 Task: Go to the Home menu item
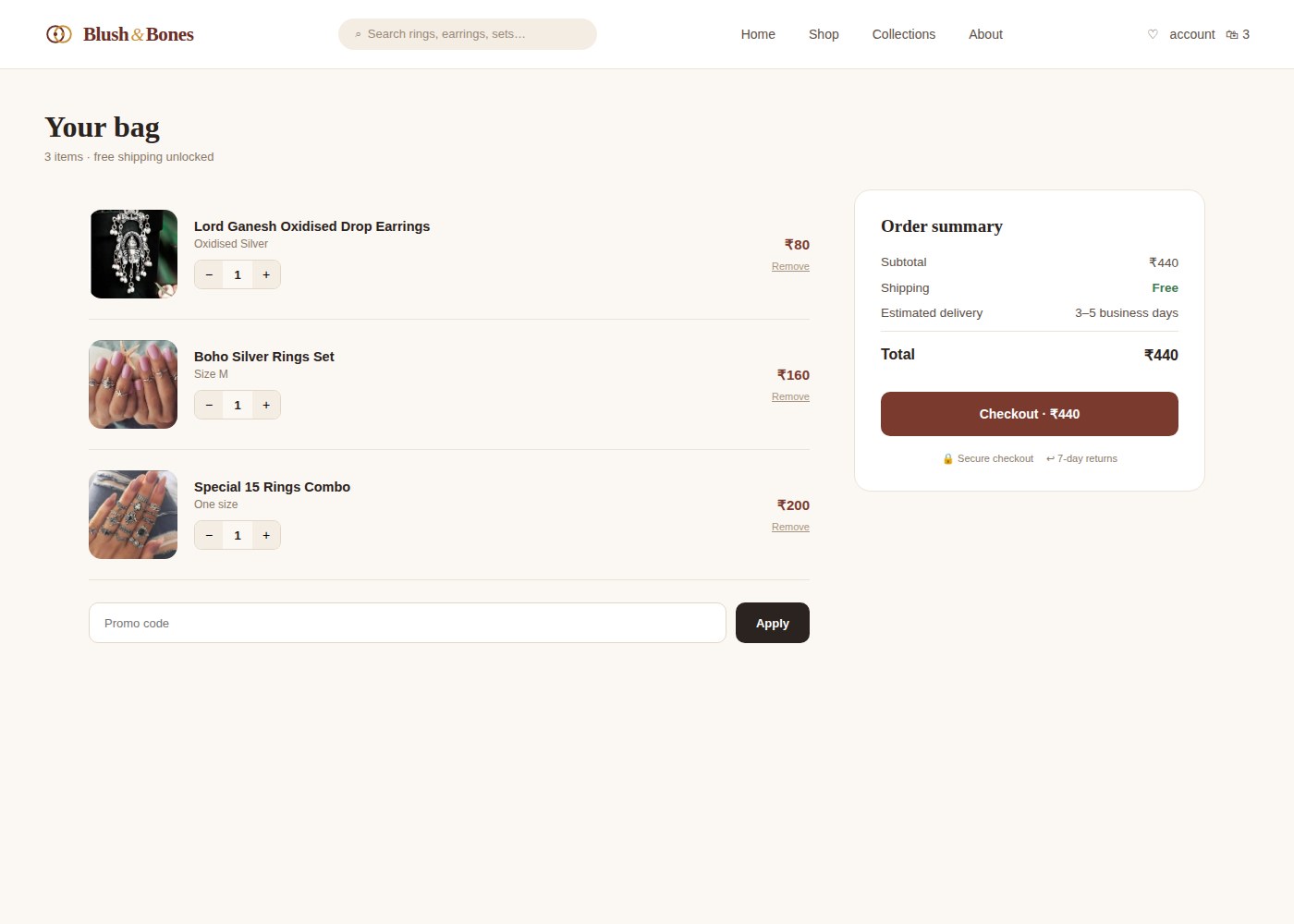758,34
